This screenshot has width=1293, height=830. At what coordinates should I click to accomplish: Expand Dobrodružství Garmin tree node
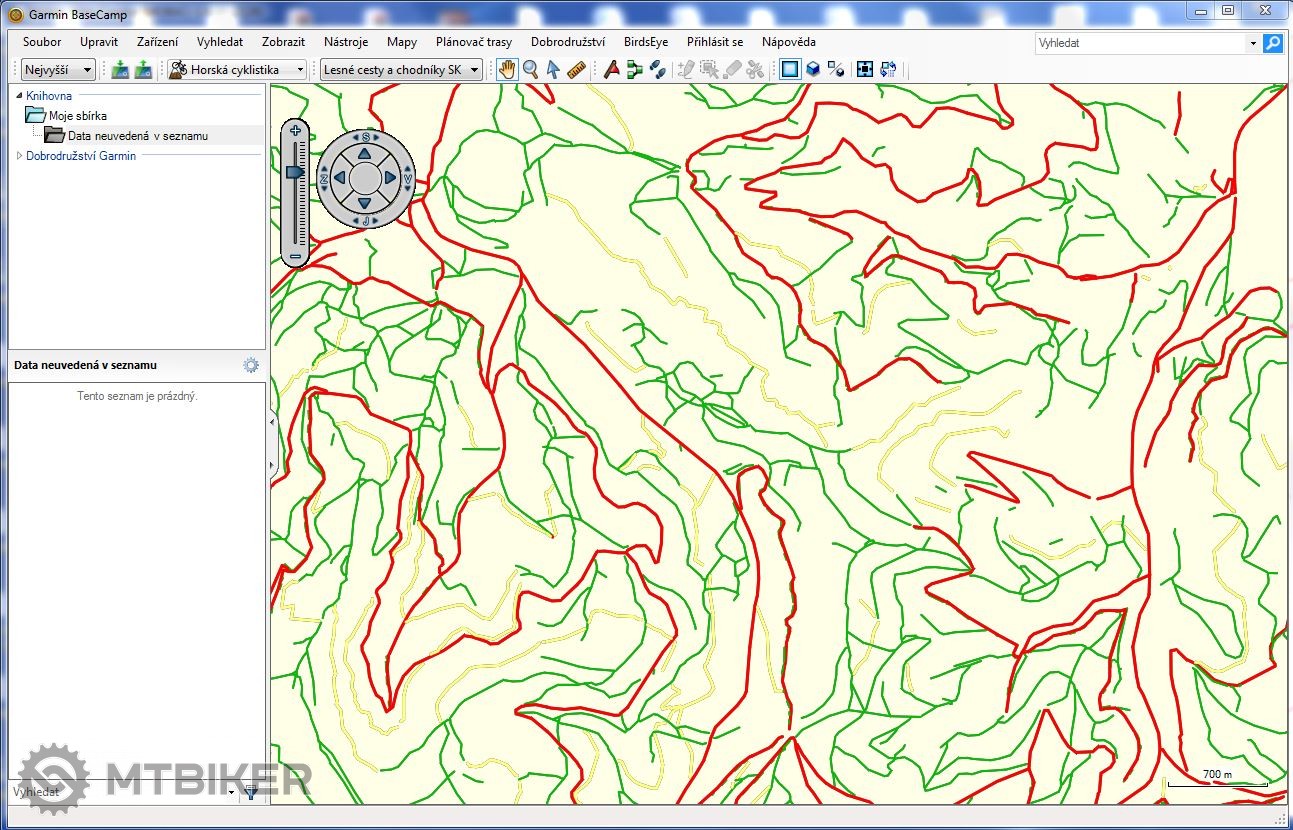click(19, 156)
